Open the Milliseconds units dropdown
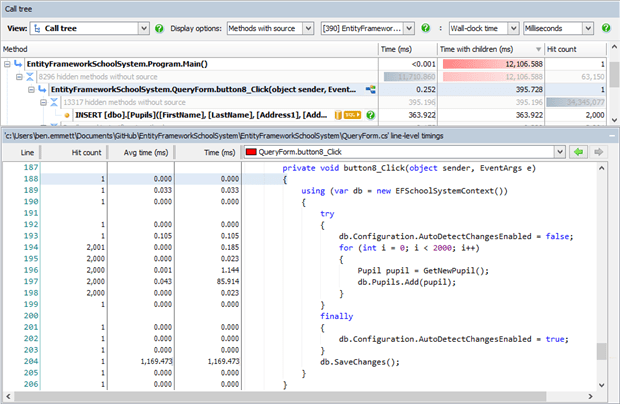620x404 pixels. (x=588, y=28)
